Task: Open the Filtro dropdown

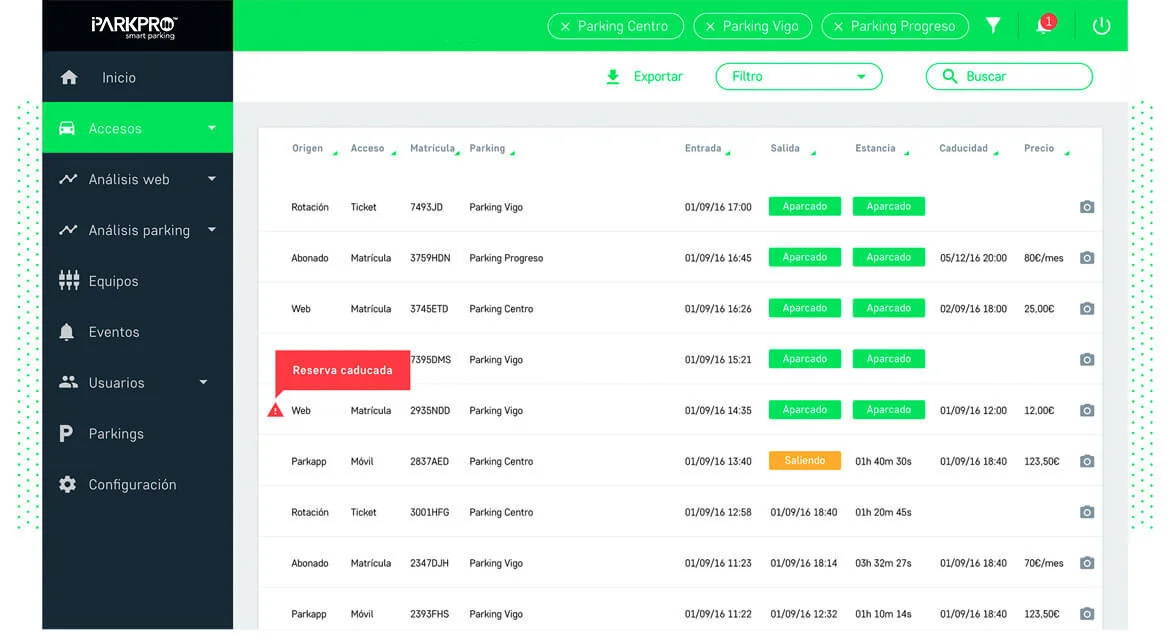Action: (x=798, y=77)
